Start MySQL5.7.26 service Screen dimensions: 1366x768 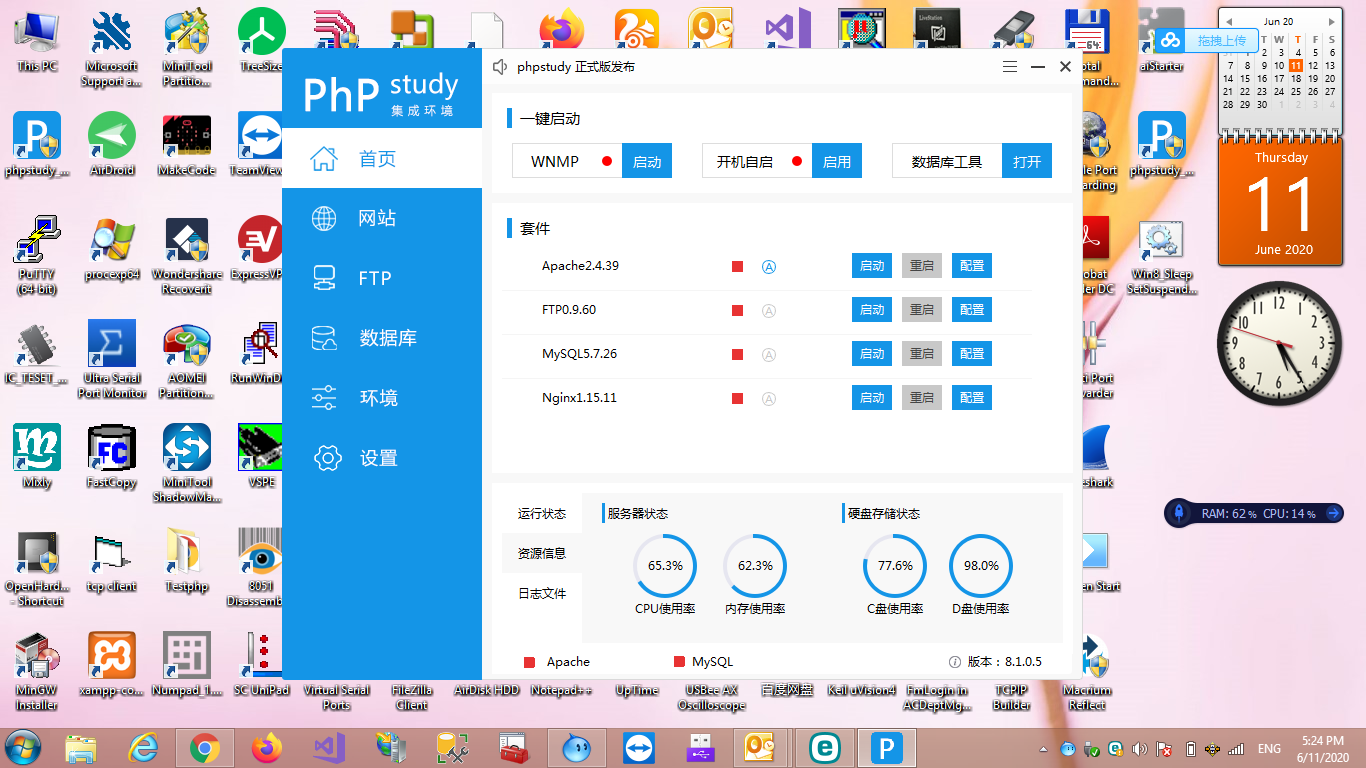tap(872, 354)
